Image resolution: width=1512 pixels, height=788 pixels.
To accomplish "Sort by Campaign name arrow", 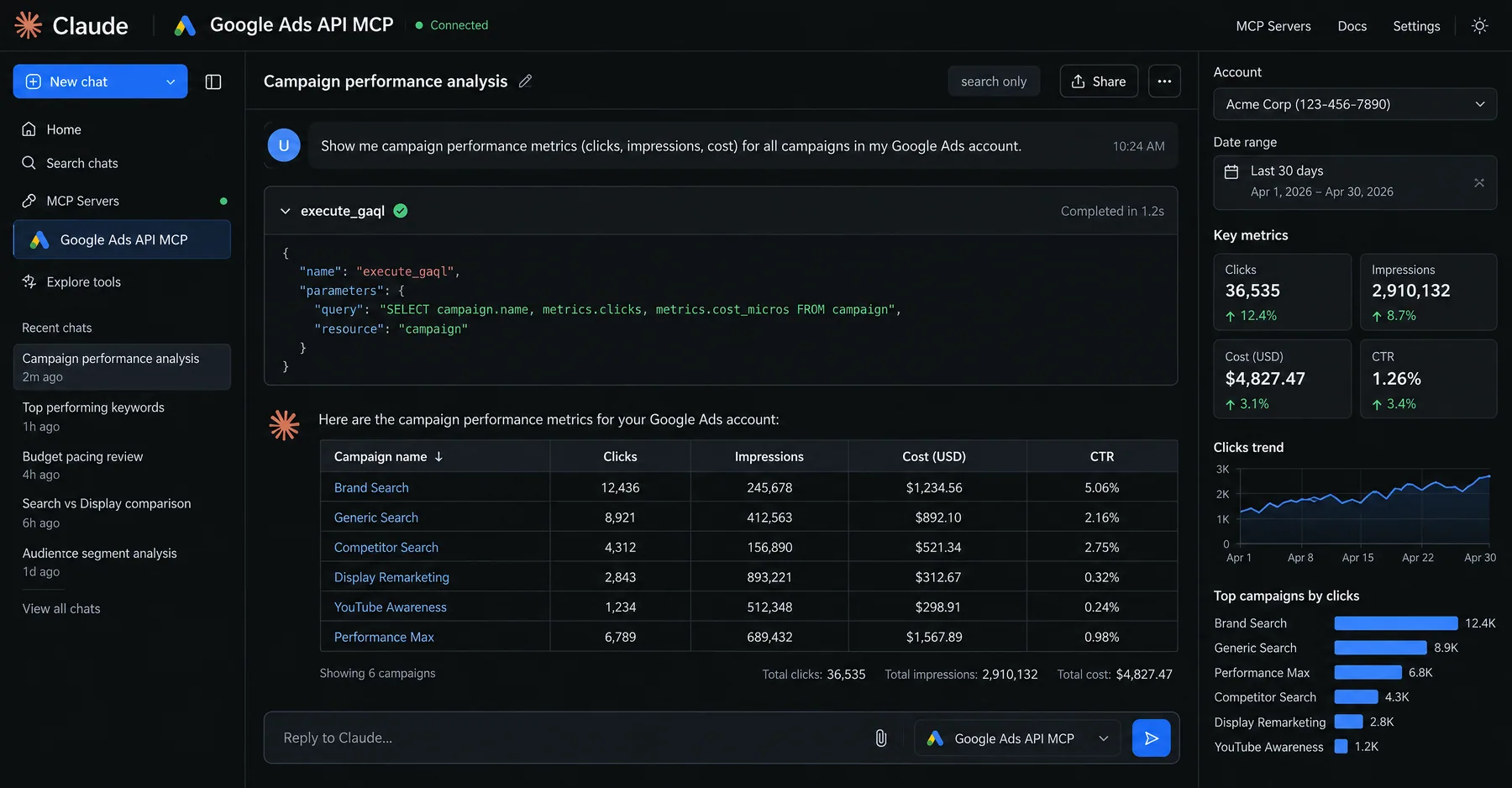I will click(x=438, y=457).
